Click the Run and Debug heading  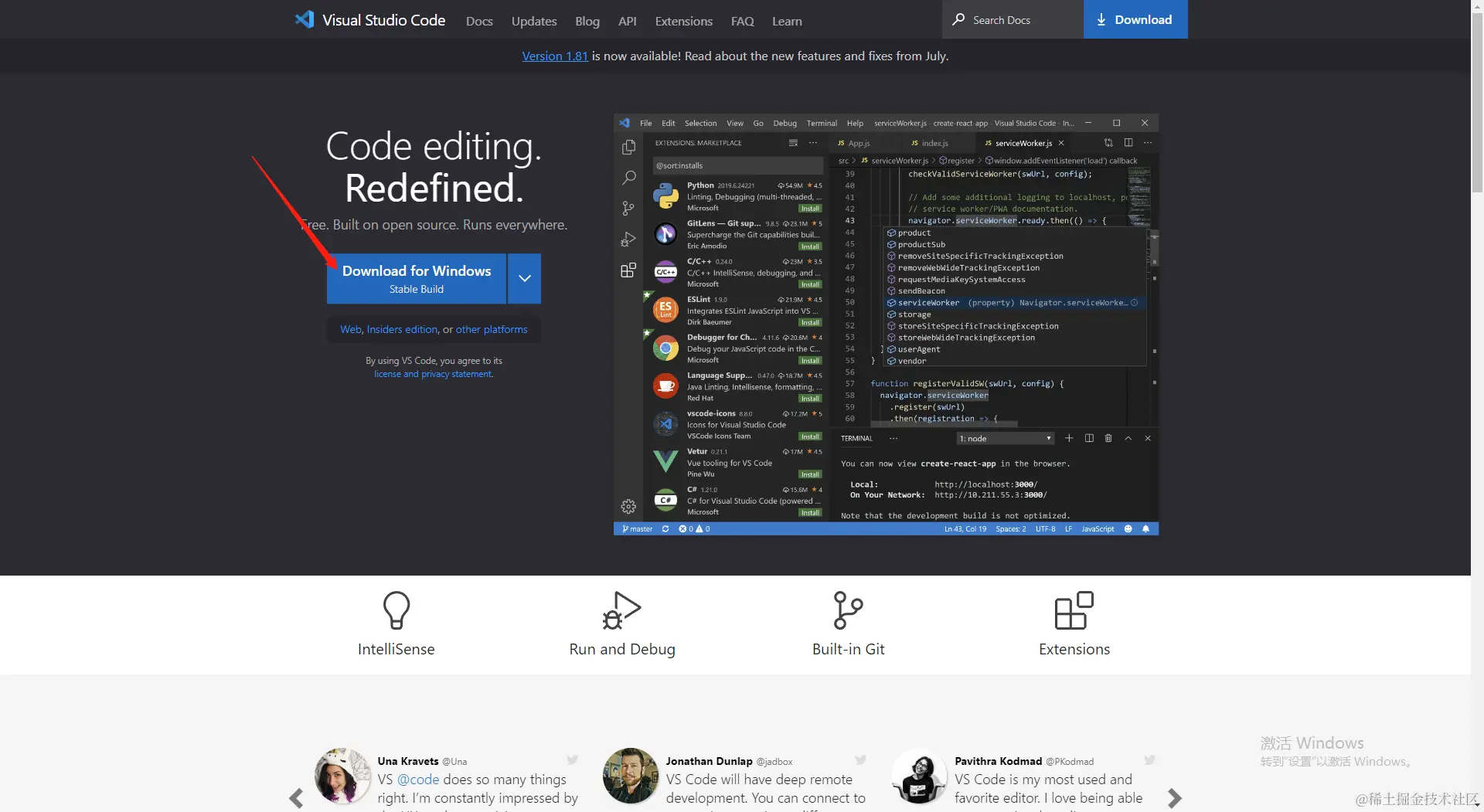pyautogui.click(x=622, y=649)
